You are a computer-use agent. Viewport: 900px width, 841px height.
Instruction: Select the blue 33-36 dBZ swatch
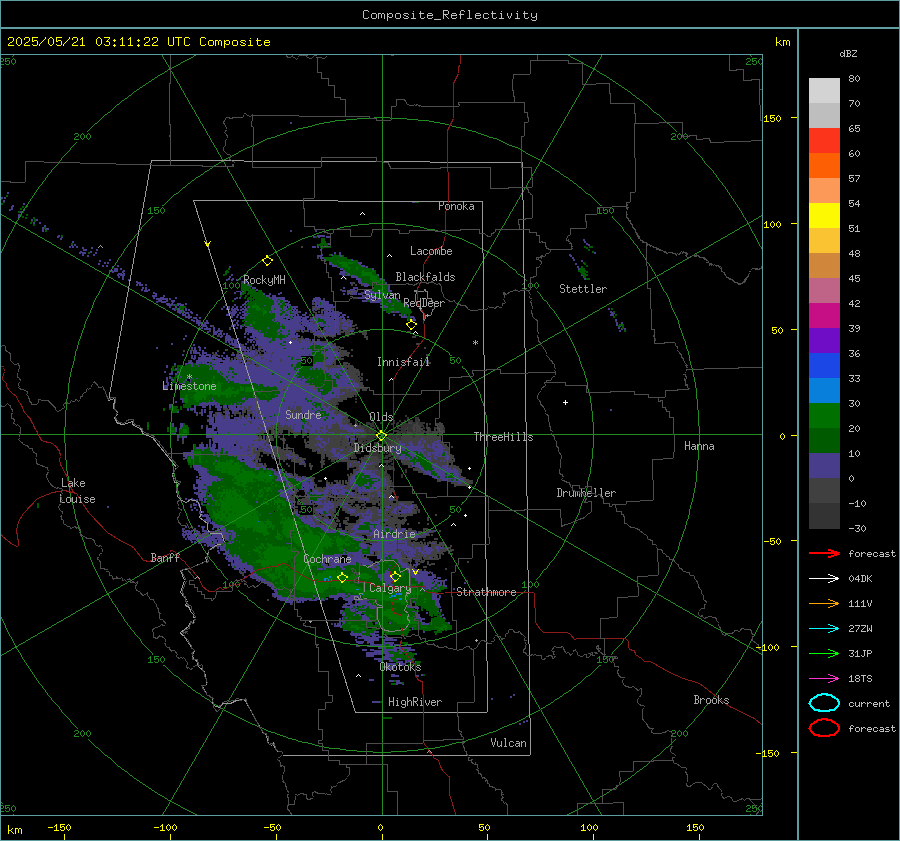click(824, 366)
